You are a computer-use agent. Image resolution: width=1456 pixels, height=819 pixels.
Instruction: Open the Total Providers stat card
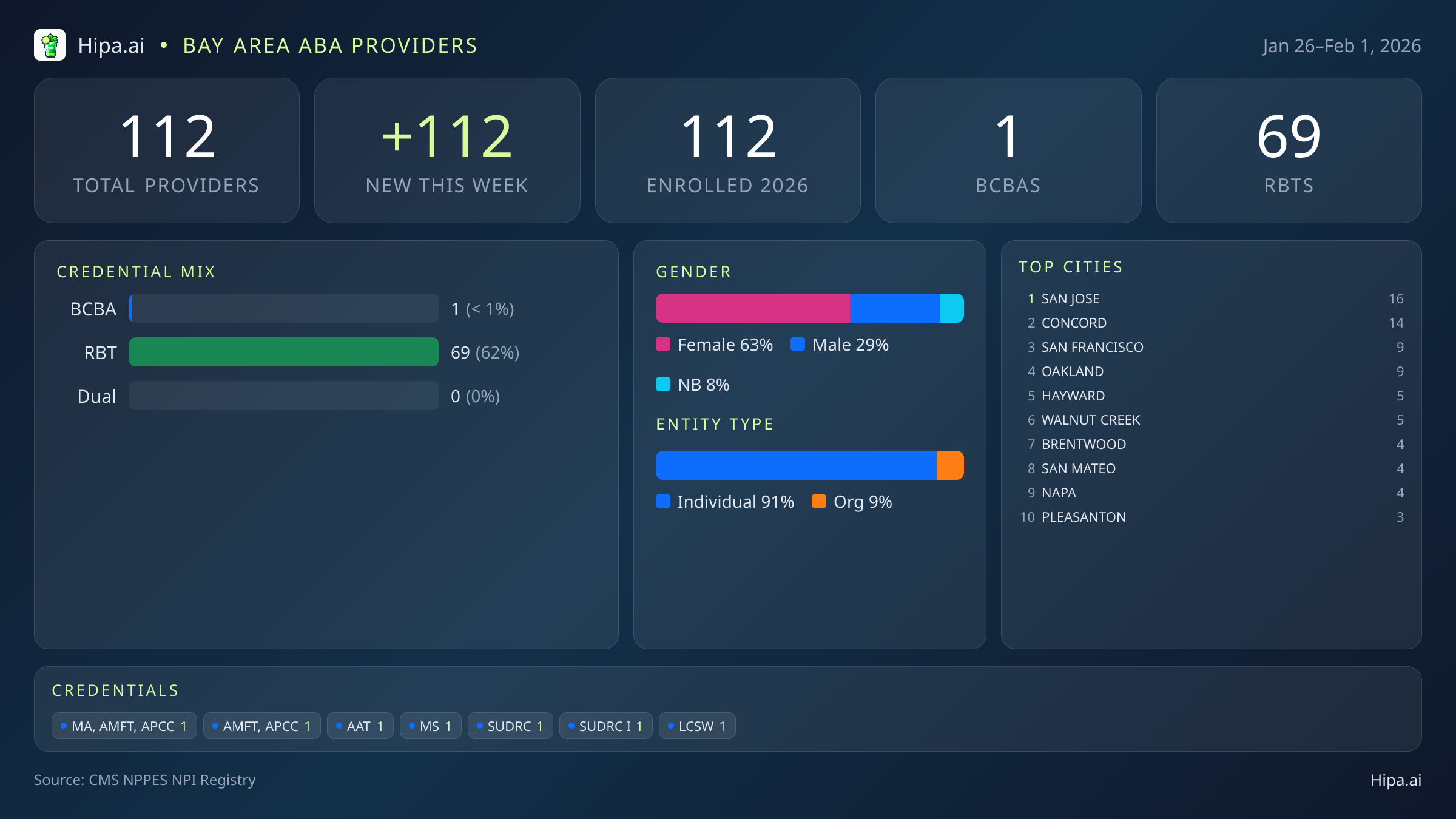click(x=167, y=150)
